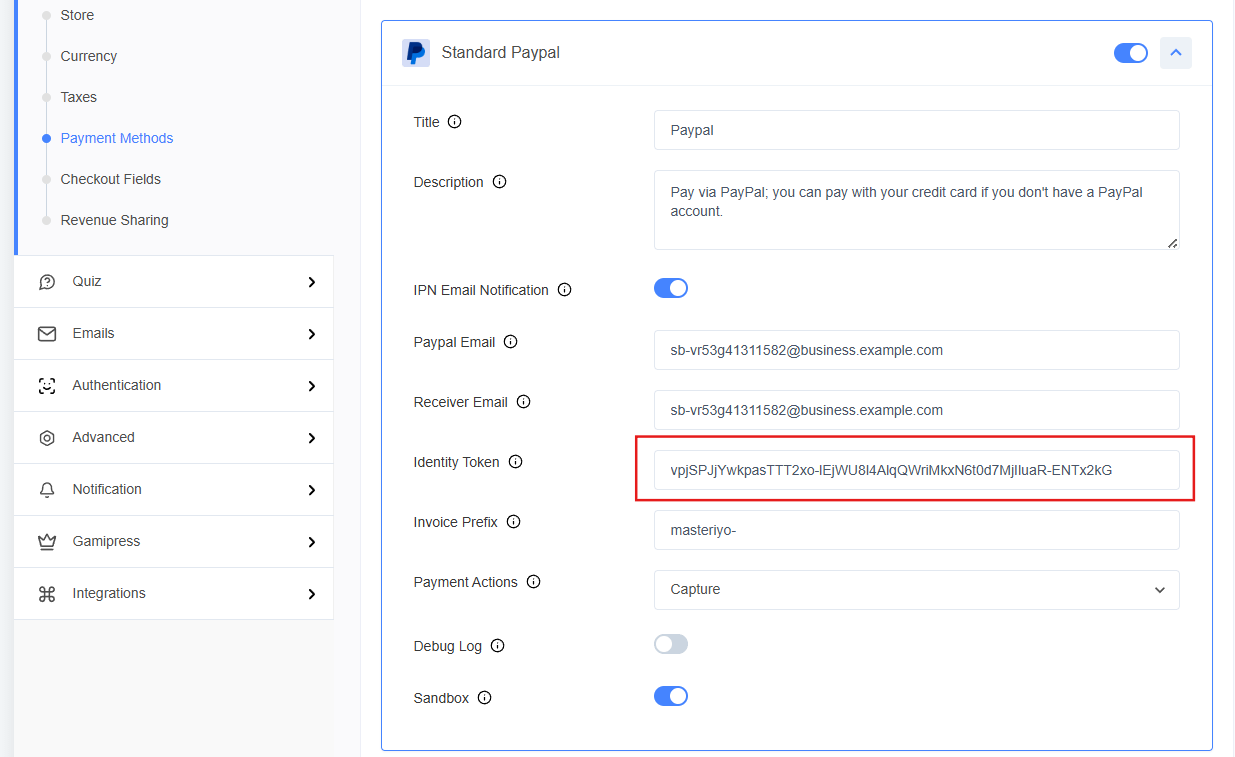
Task: Turn off IPN Email Notification switch
Action: 671,288
